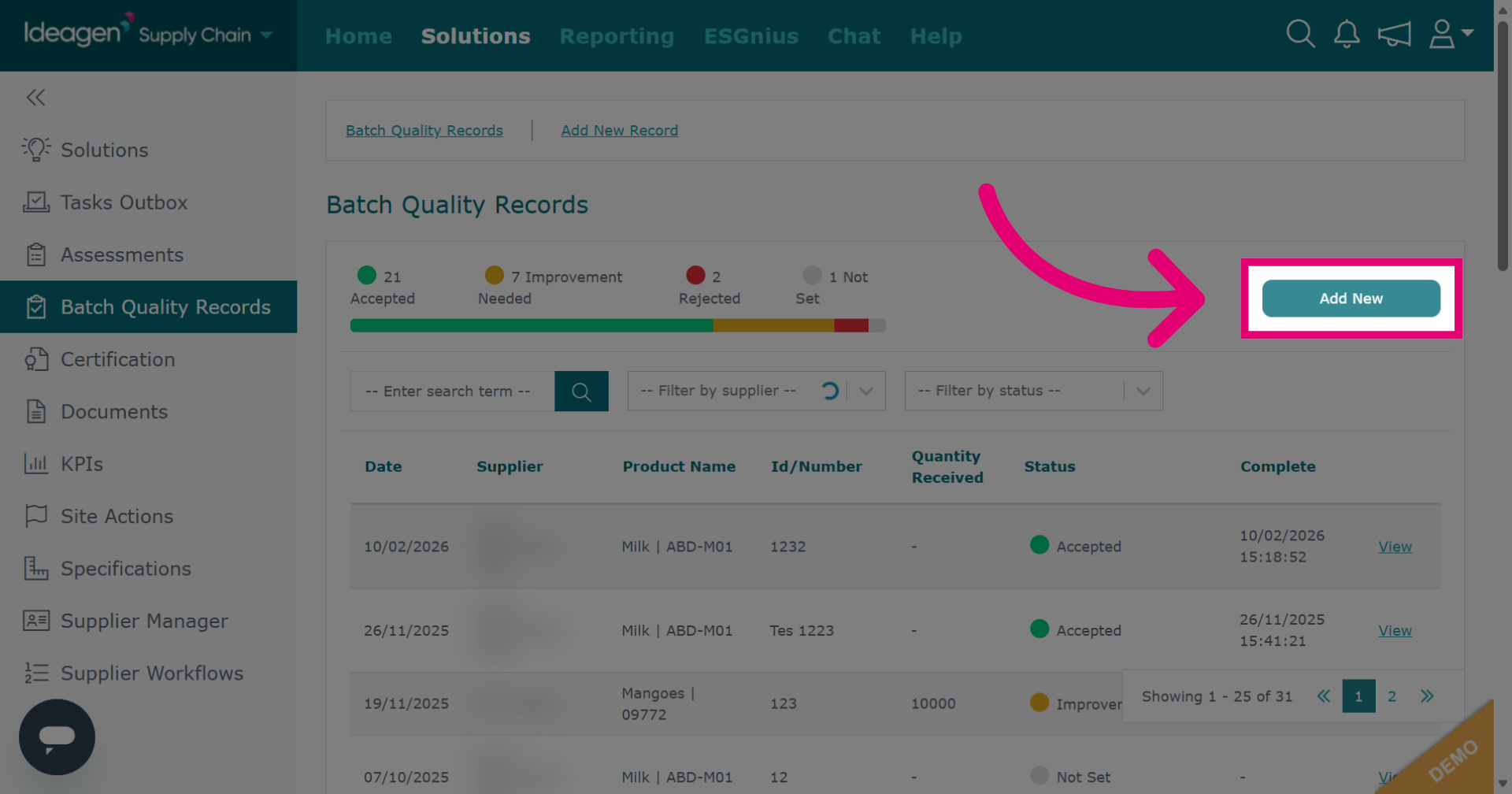1512x794 pixels.
Task: Select Batch Quality Records sidebar icon
Action: pos(36,307)
